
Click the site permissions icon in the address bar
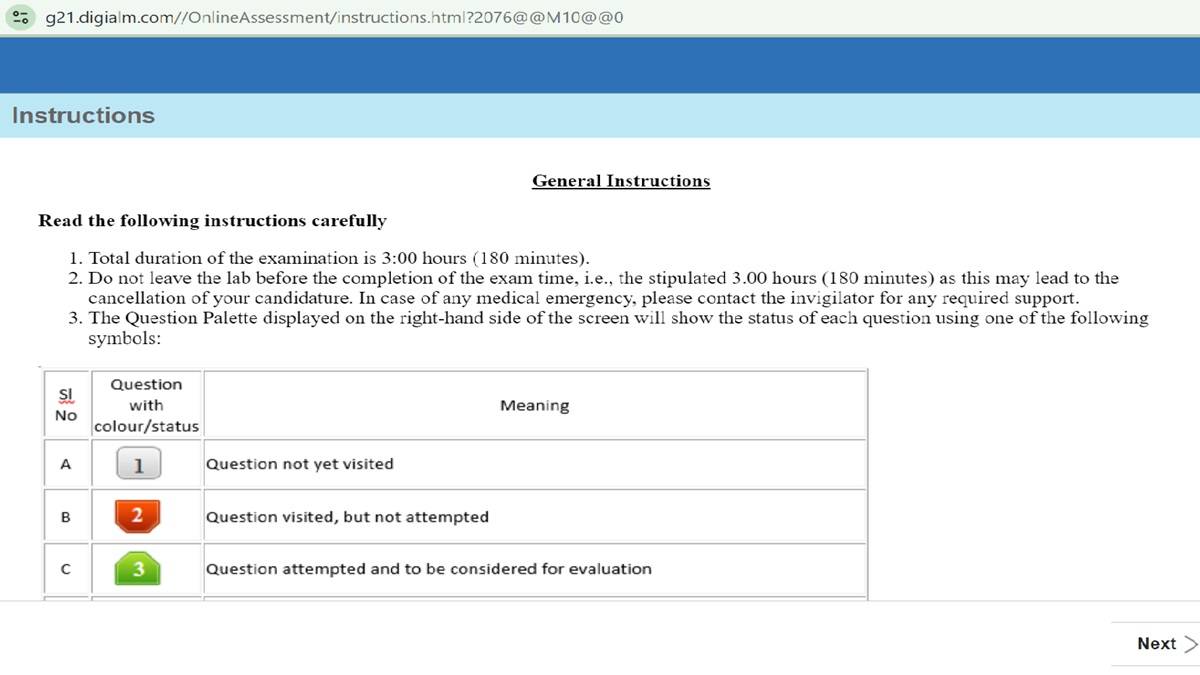20,16
